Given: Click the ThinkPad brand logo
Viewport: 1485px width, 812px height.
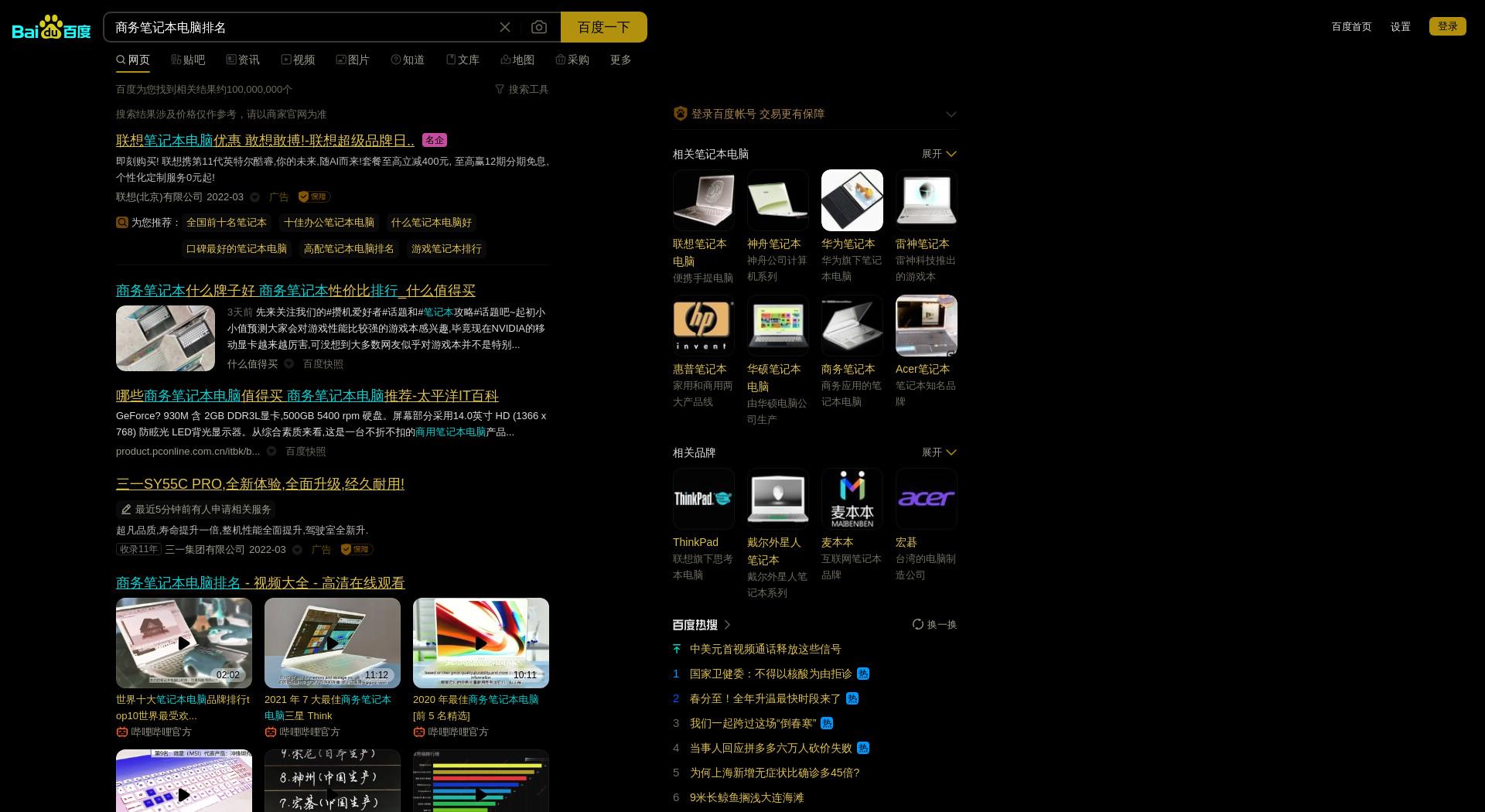Looking at the screenshot, I should pyautogui.click(x=704, y=499).
